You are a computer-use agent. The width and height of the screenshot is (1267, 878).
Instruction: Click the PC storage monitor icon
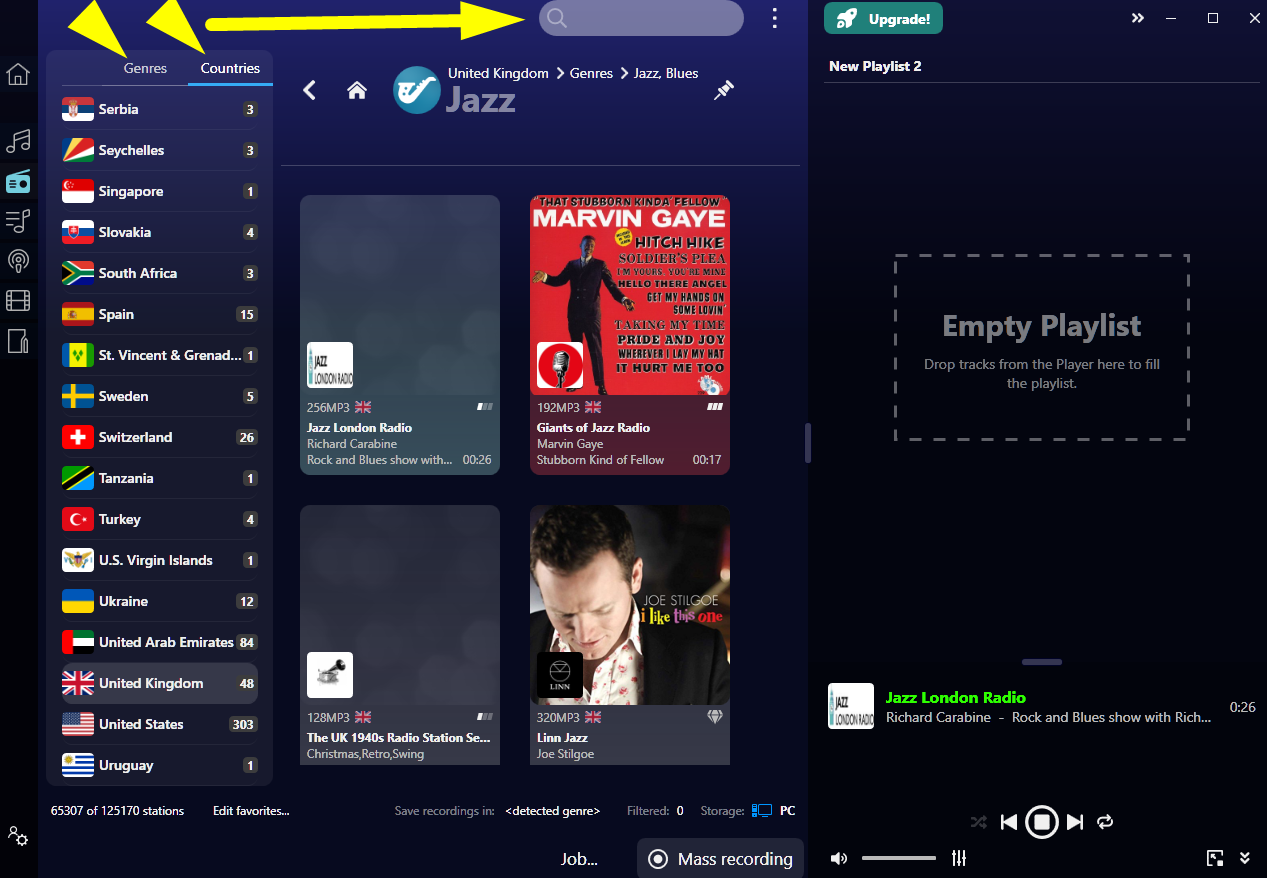pyautogui.click(x=763, y=811)
